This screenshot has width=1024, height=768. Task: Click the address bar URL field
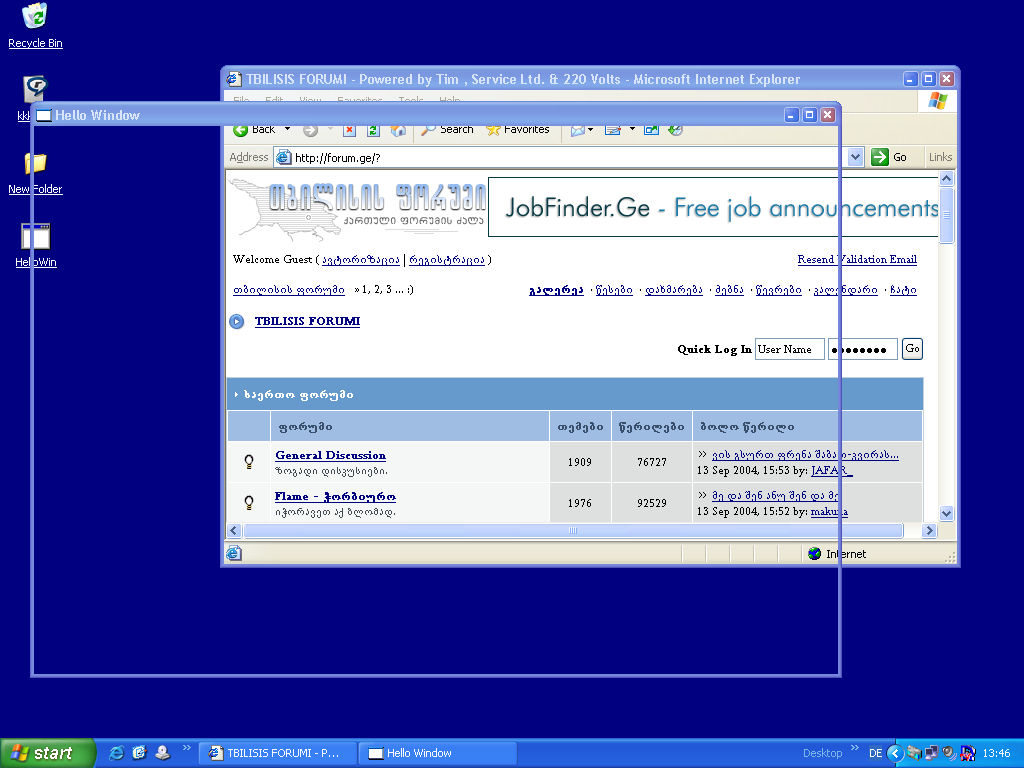[x=562, y=157]
